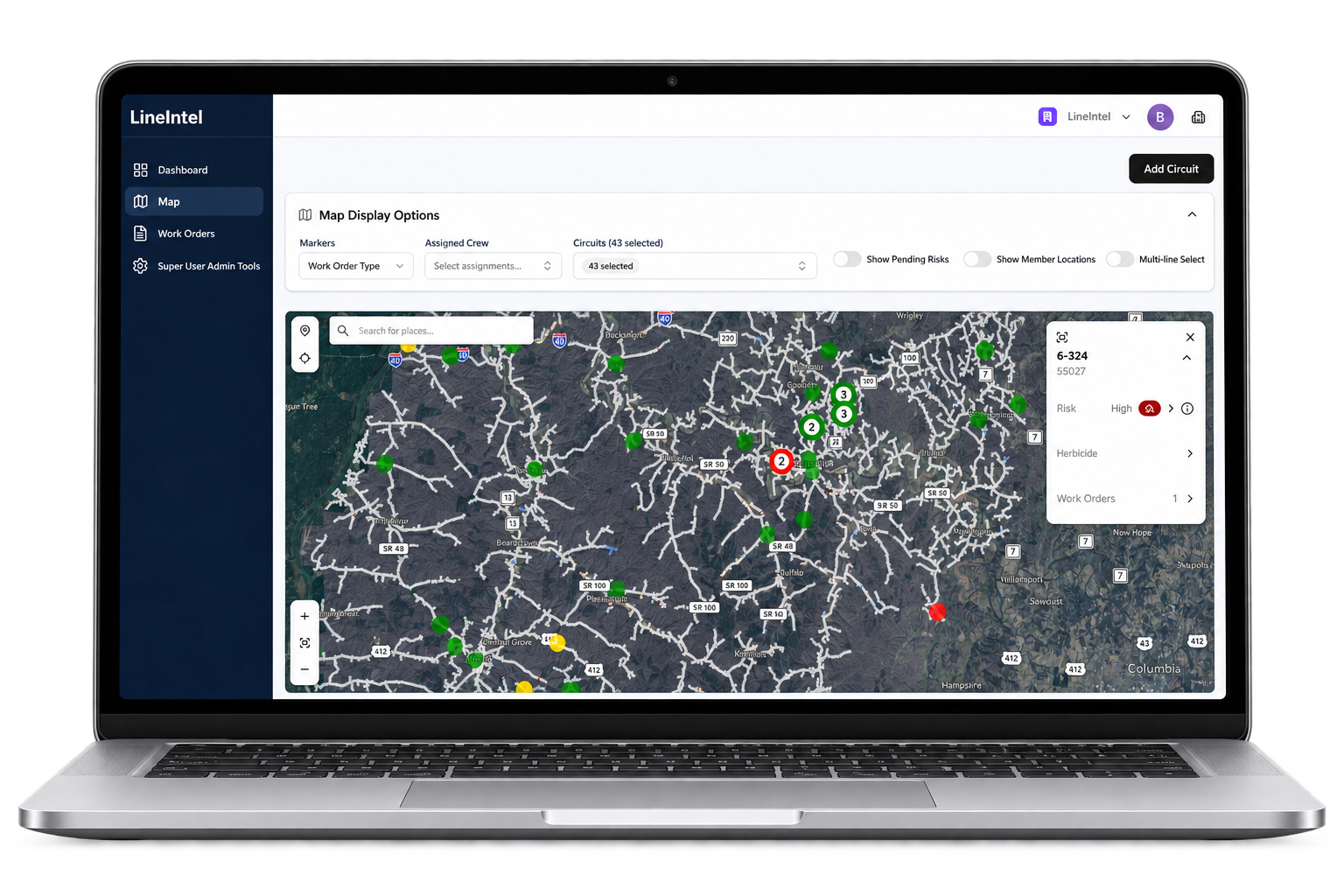Click the "6-324" circuit title
This screenshot has height=896, width=1344.
point(1072,356)
